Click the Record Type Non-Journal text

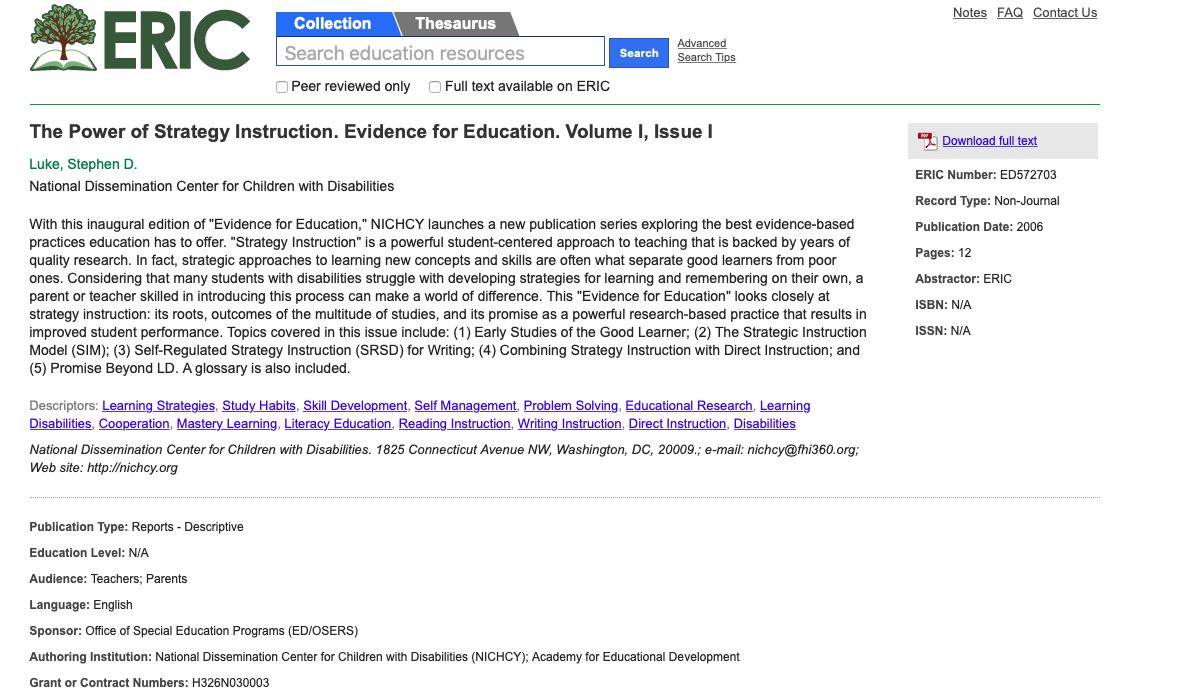click(987, 201)
